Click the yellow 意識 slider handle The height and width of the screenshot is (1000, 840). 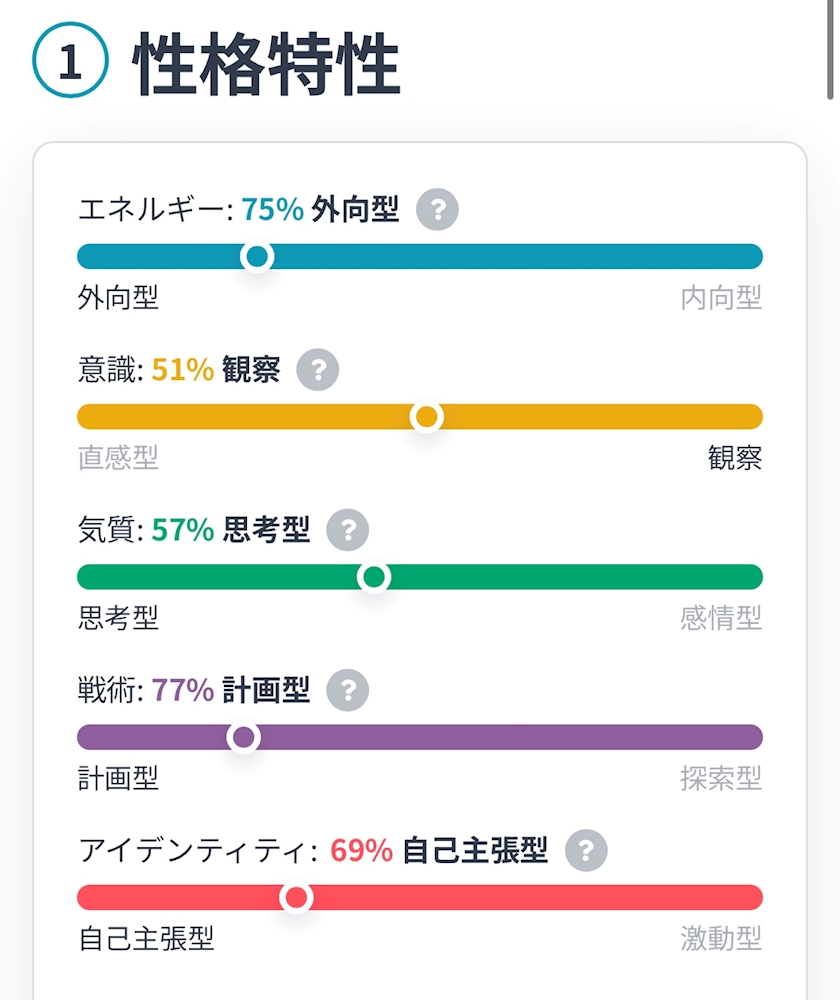(x=427, y=416)
